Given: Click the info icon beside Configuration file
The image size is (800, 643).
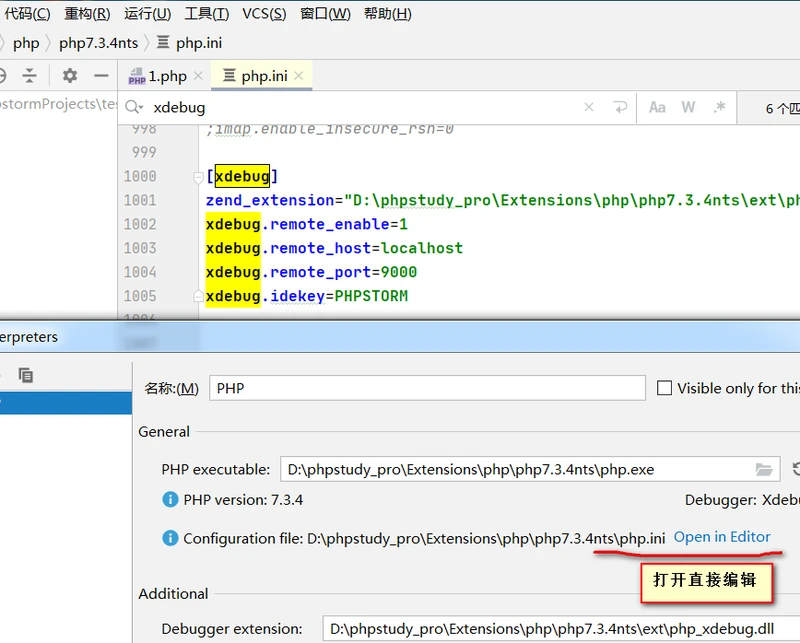Looking at the screenshot, I should (x=170, y=538).
